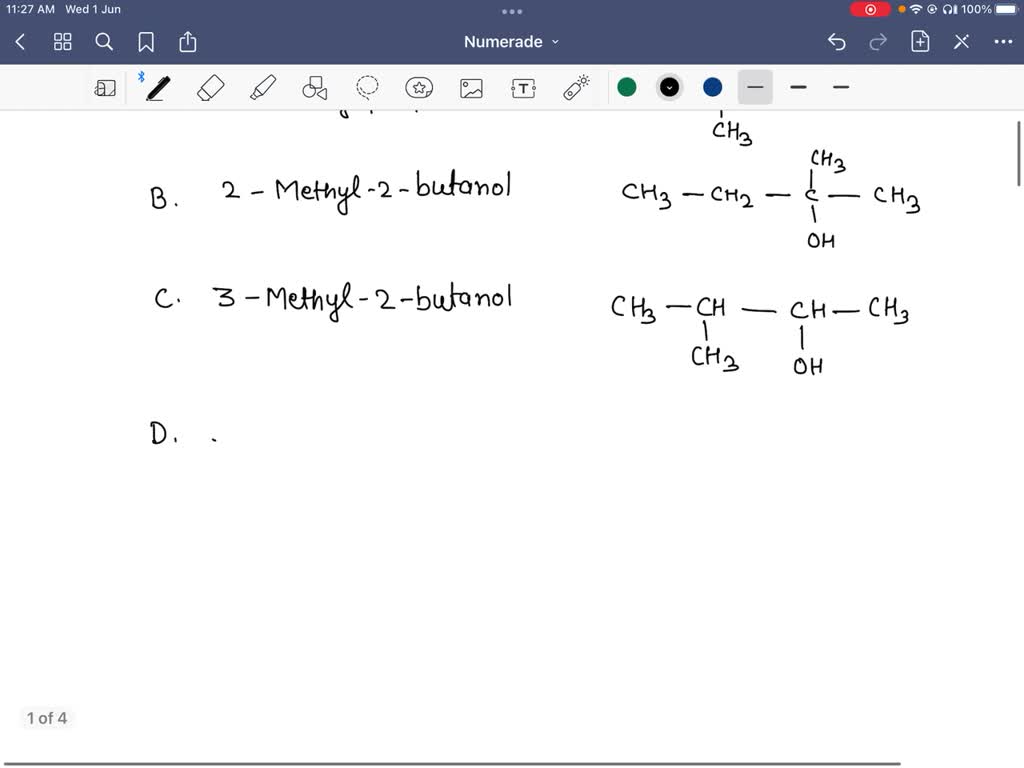This screenshot has height=768, width=1024.
Task: Pick the highlighter tool
Action: point(263,87)
